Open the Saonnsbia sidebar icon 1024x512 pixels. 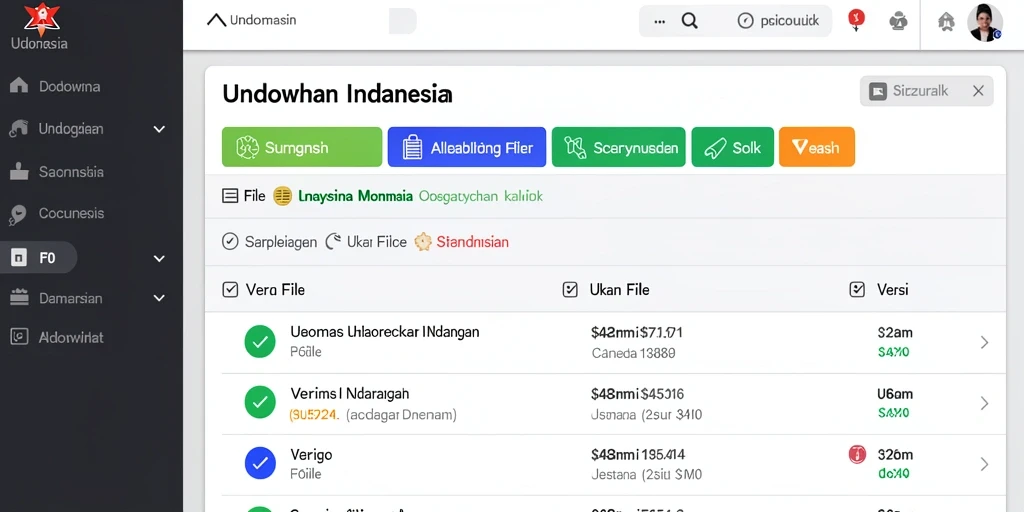(19, 172)
